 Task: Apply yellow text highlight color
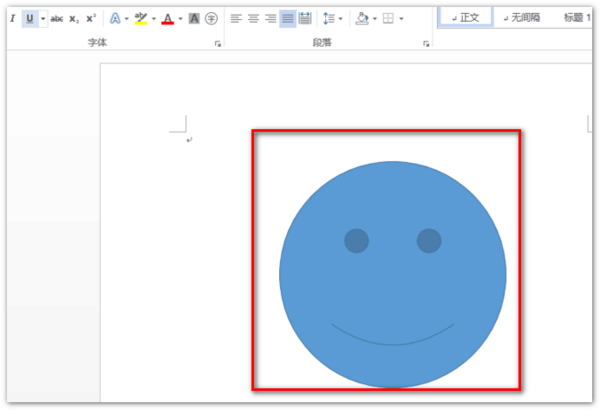point(141,18)
